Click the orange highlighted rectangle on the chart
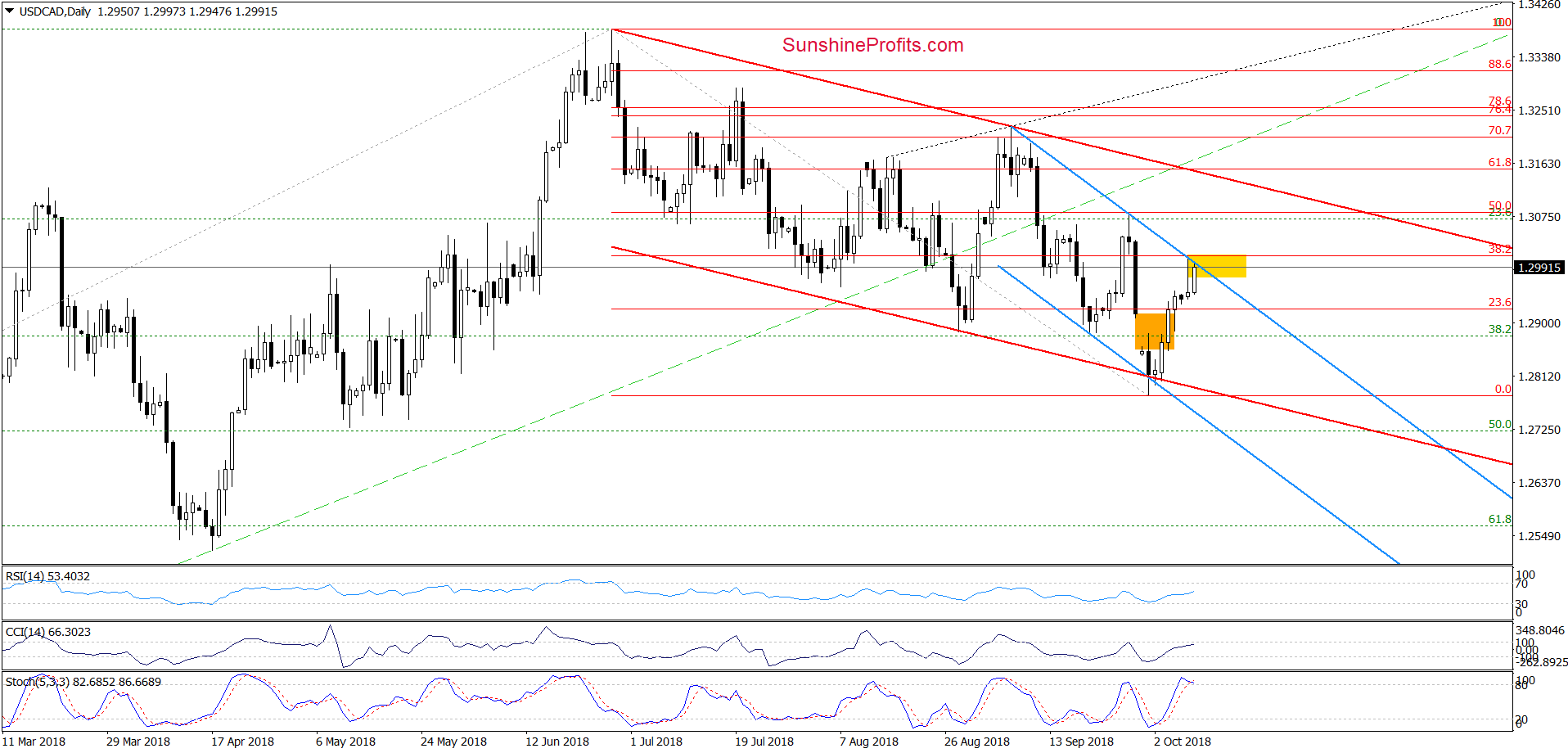Image resolution: width=1568 pixels, height=753 pixels. tap(1155, 331)
